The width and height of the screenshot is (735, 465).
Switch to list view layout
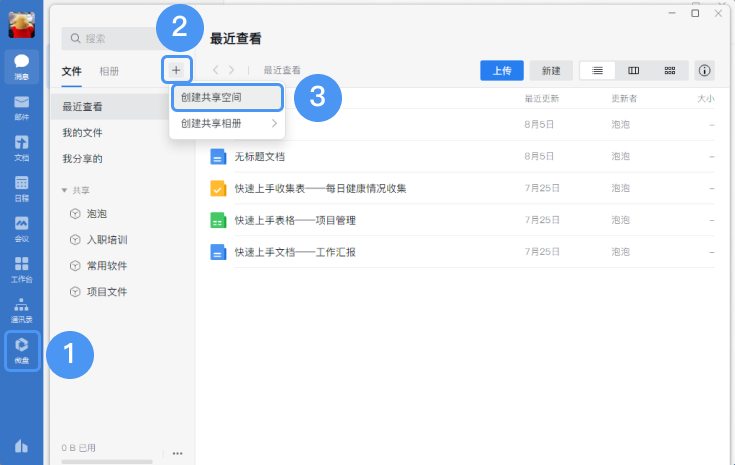pos(597,70)
